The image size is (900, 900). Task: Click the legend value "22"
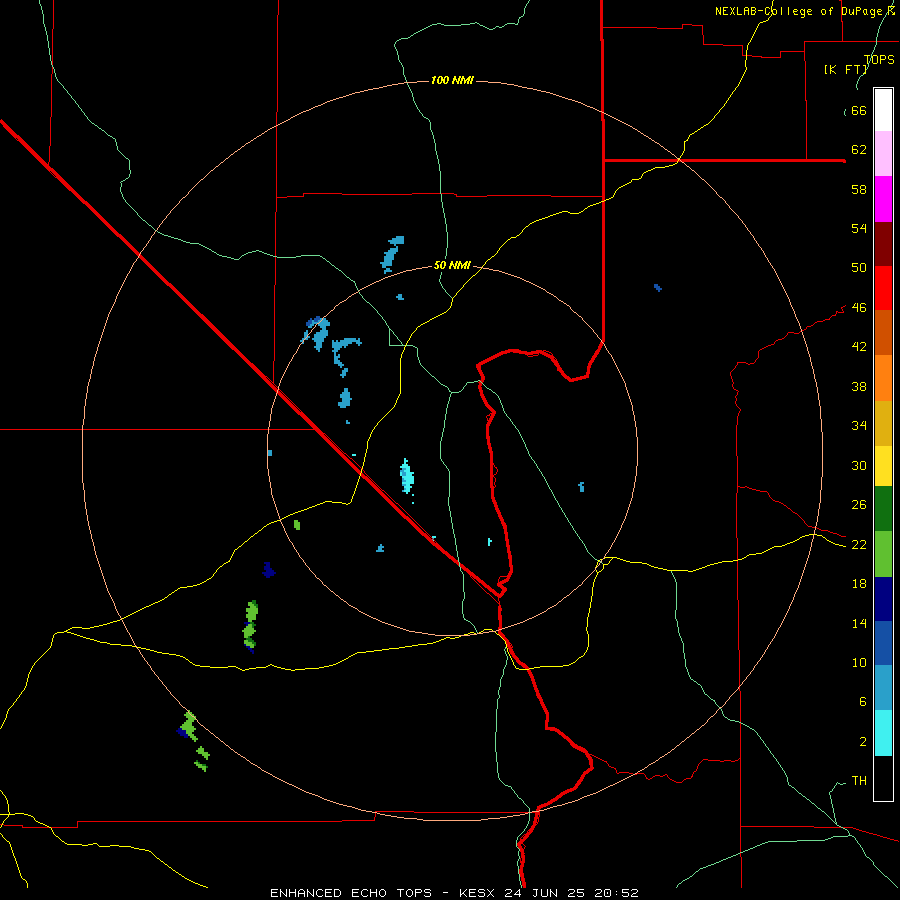point(859,545)
